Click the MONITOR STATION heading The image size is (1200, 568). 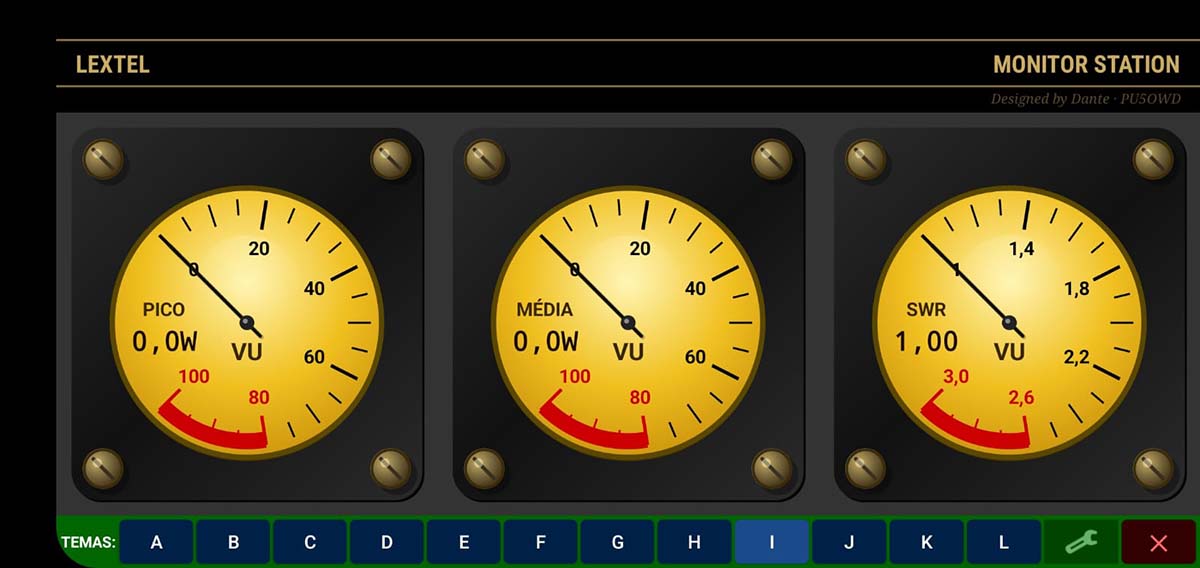pyautogui.click(x=1086, y=65)
